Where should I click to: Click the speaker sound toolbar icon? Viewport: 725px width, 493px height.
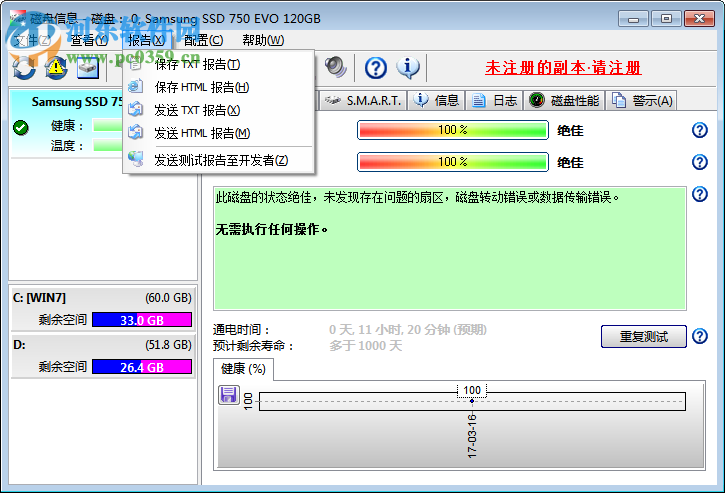[x=335, y=67]
